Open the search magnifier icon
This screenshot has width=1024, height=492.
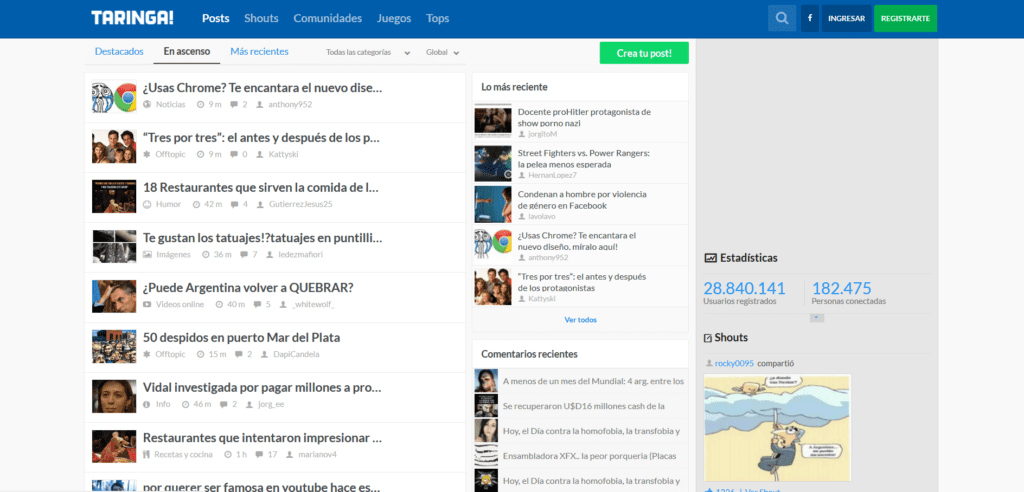(782, 18)
